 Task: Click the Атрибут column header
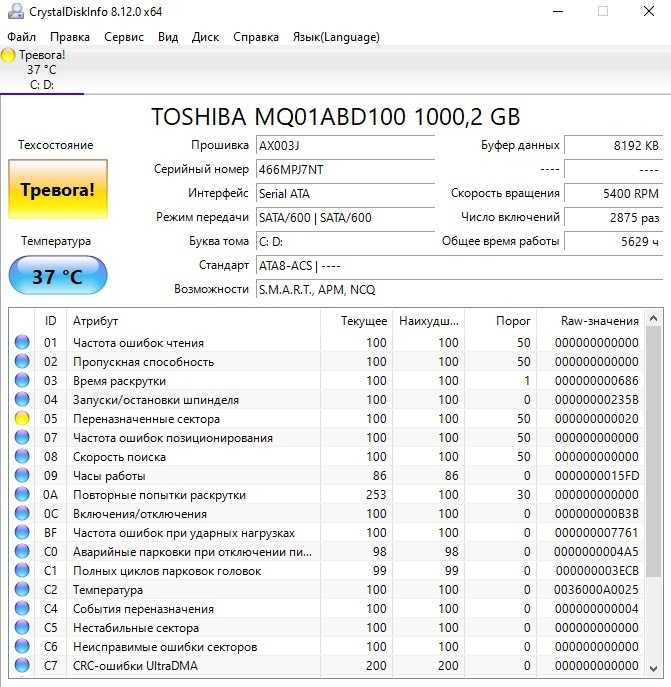193,321
